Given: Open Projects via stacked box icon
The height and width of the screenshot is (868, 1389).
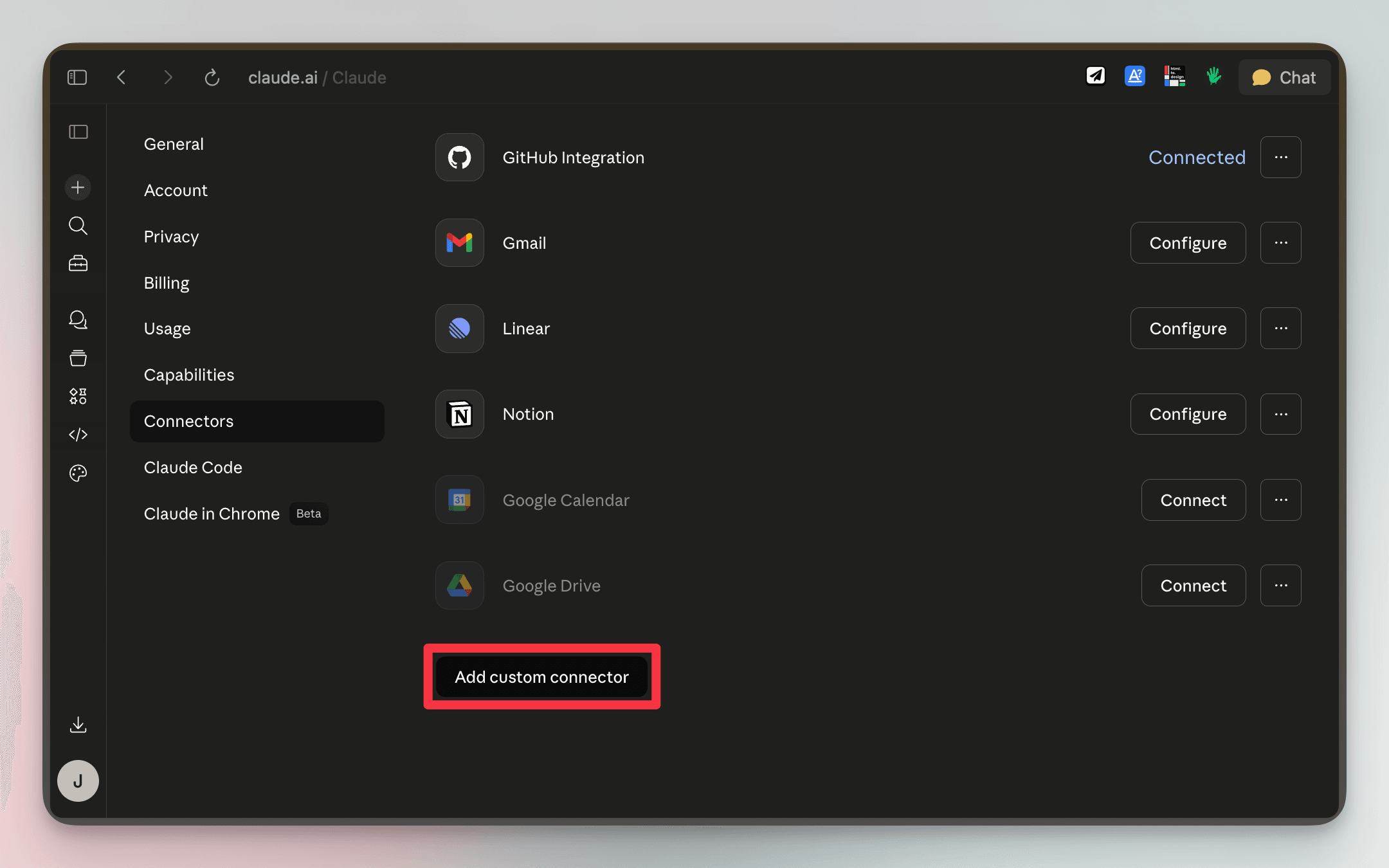Looking at the screenshot, I should 78,358.
